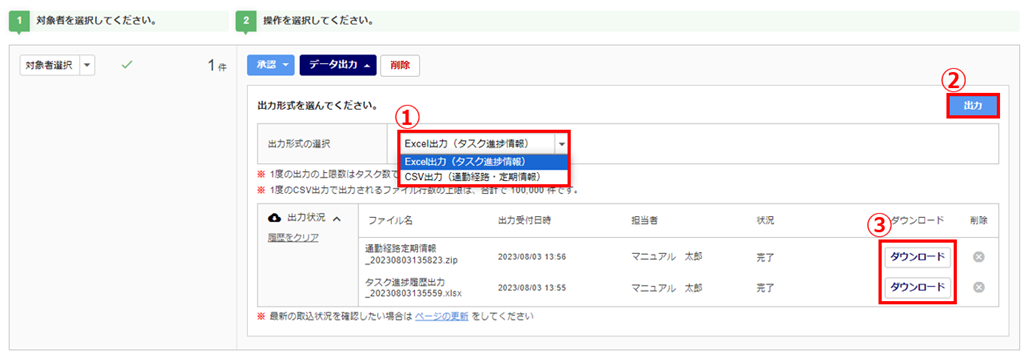Download the タスク進捗履歴出力 xlsx file
Viewport: 1032px width, 362px height.
(x=917, y=287)
